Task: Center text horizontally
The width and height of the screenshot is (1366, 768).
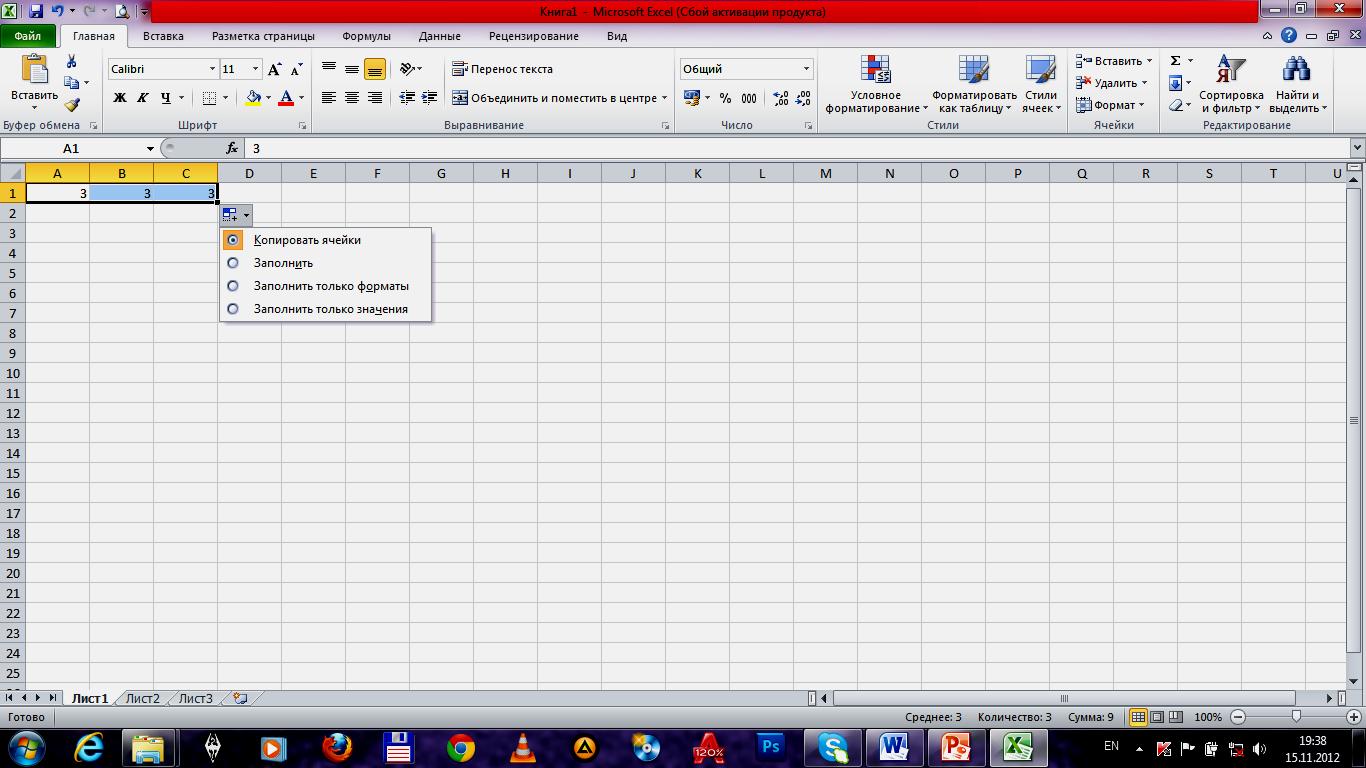Action: (x=352, y=98)
